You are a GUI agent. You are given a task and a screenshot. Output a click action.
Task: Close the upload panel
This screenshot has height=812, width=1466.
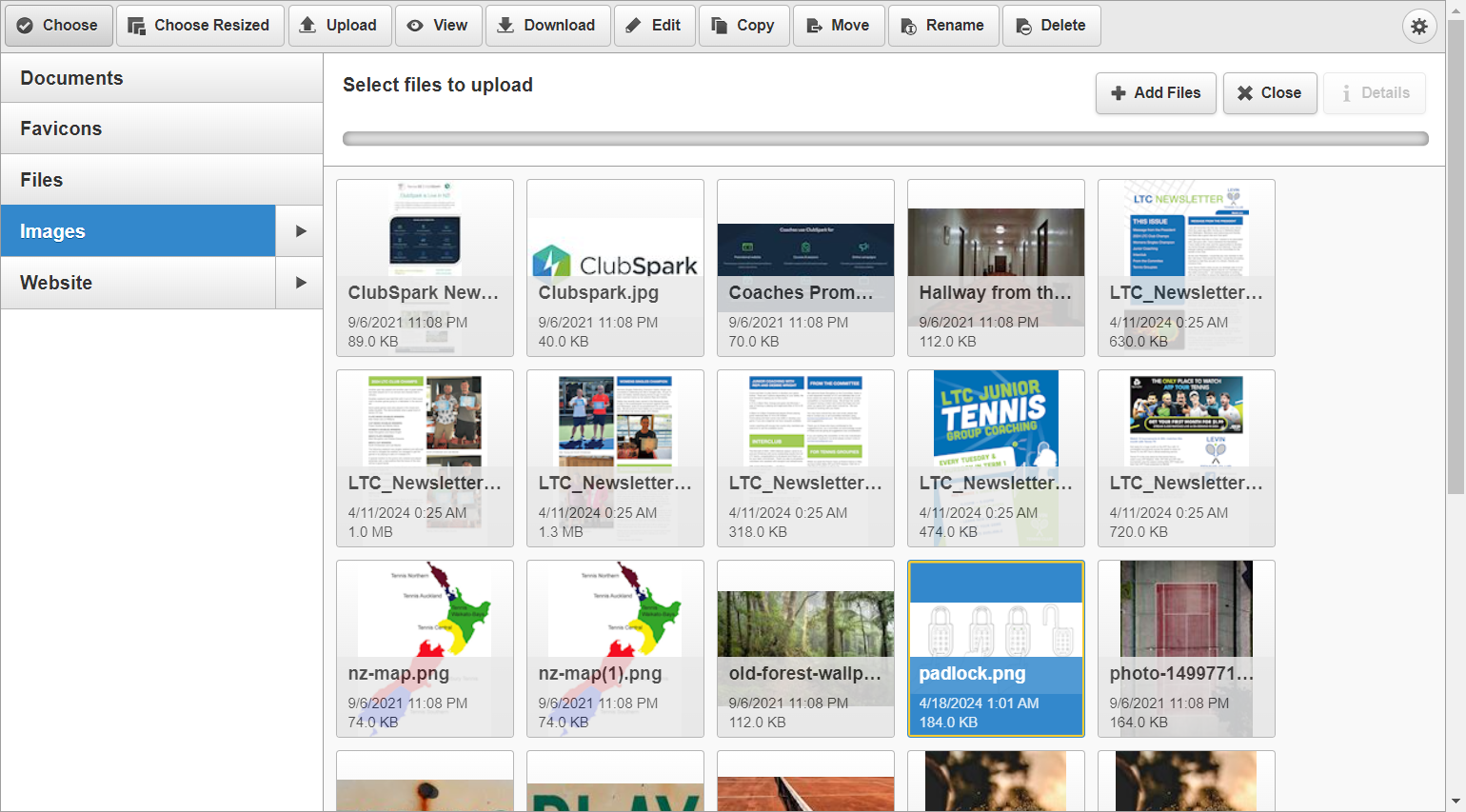point(1270,93)
